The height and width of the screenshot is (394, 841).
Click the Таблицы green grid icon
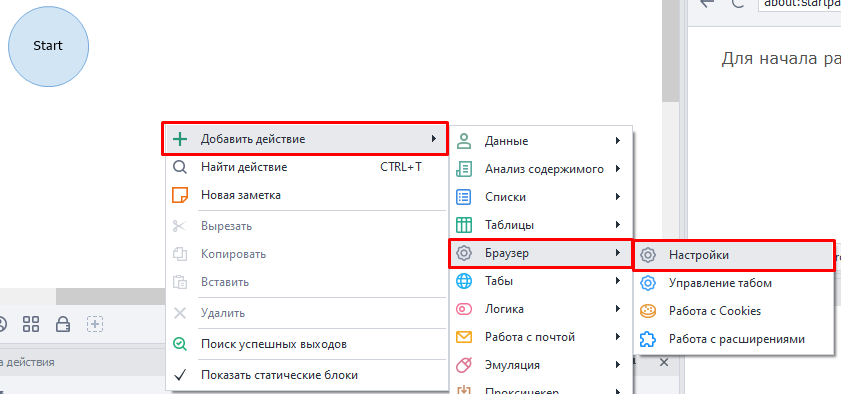coord(463,225)
